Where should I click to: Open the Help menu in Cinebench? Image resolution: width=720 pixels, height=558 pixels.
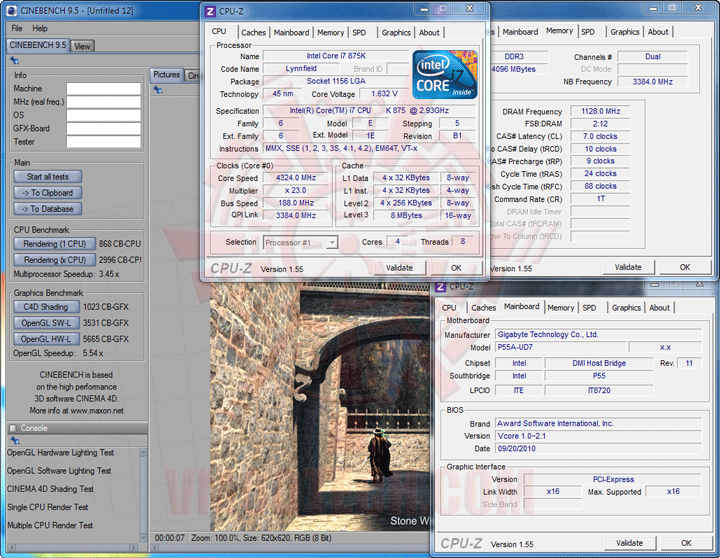pyautogui.click(x=39, y=28)
